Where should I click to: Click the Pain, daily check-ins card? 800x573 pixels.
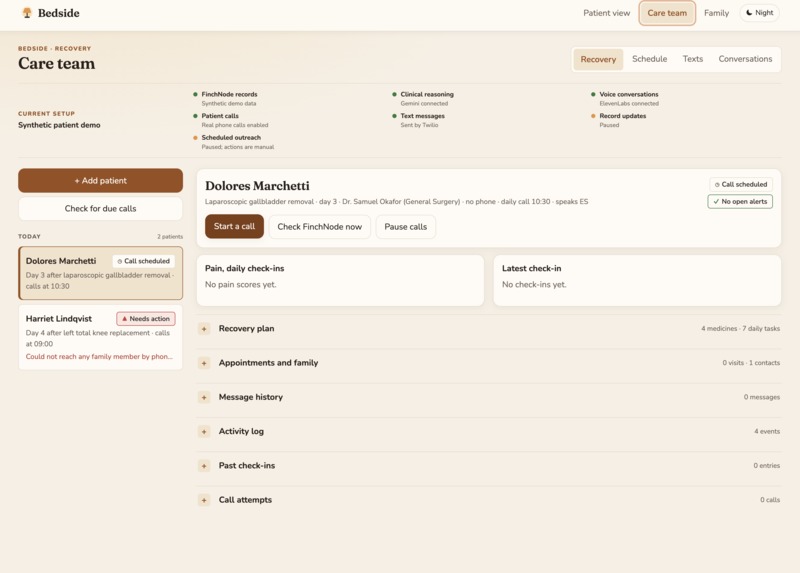(x=340, y=281)
